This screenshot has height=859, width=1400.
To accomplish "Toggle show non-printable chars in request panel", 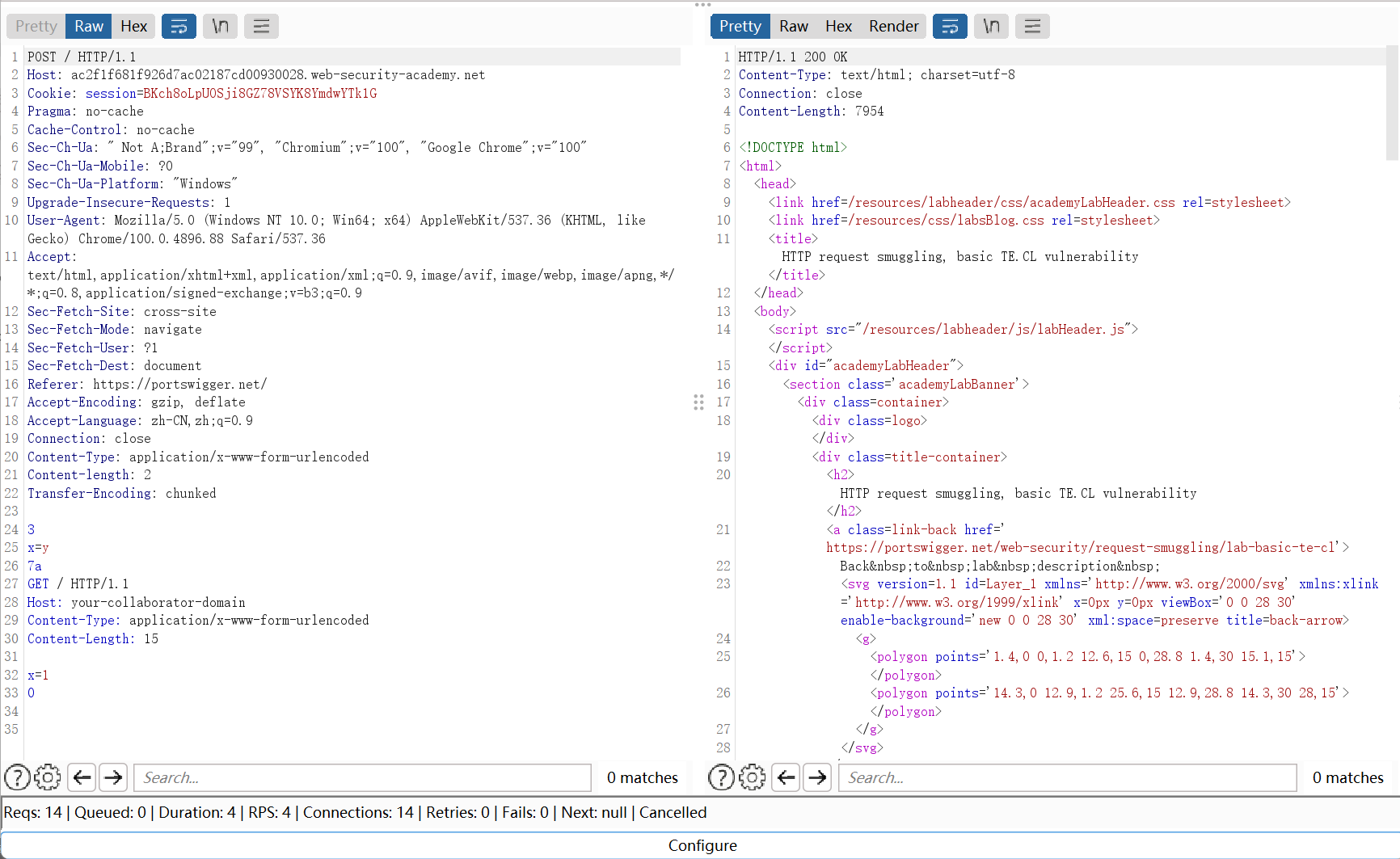I will 220,26.
